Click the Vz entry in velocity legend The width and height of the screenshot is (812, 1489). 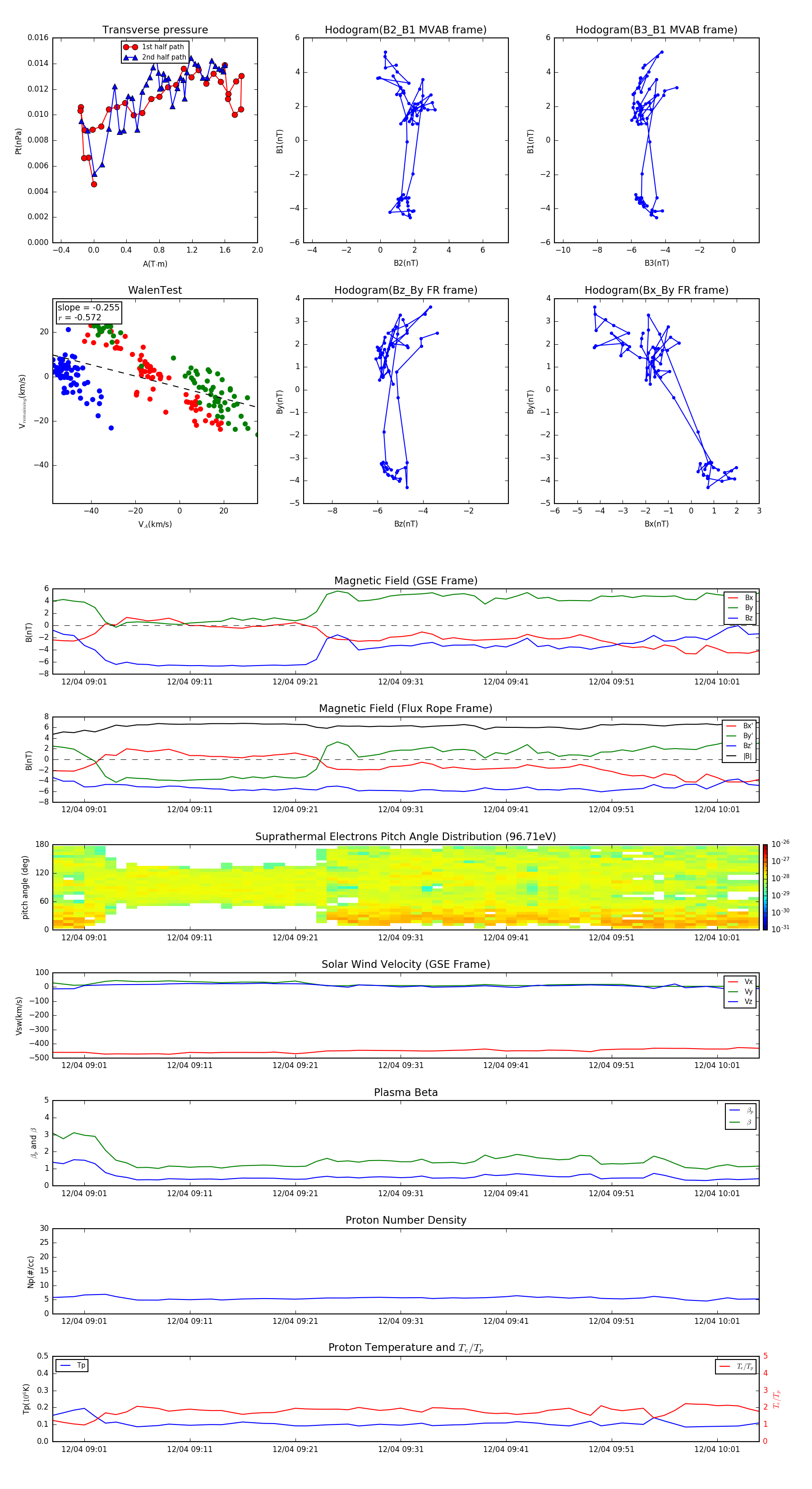741,1002
